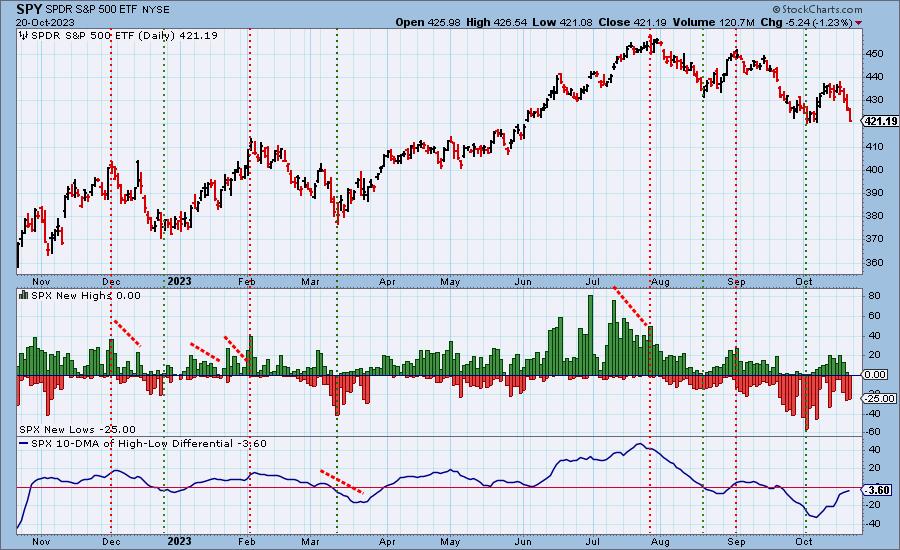Click the ©StockCharts.com label
900x550 pixels.
[817, 9]
